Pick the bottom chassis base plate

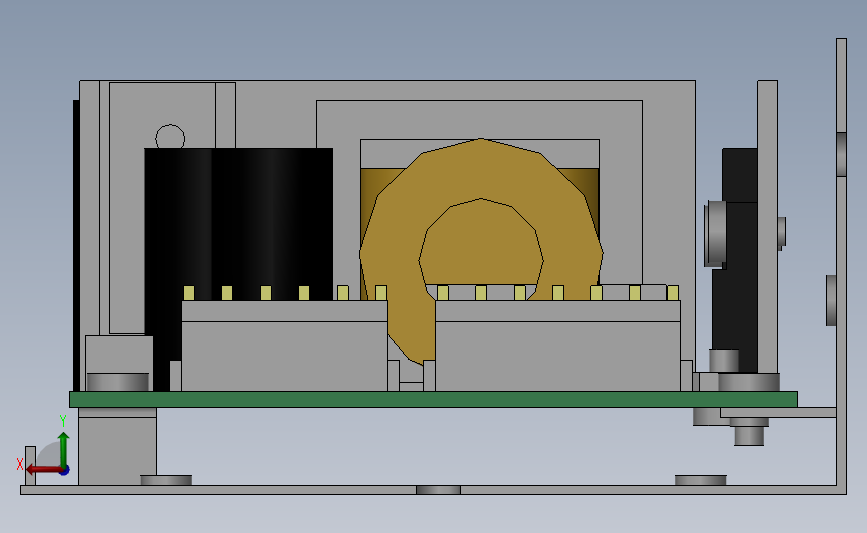tap(434, 490)
